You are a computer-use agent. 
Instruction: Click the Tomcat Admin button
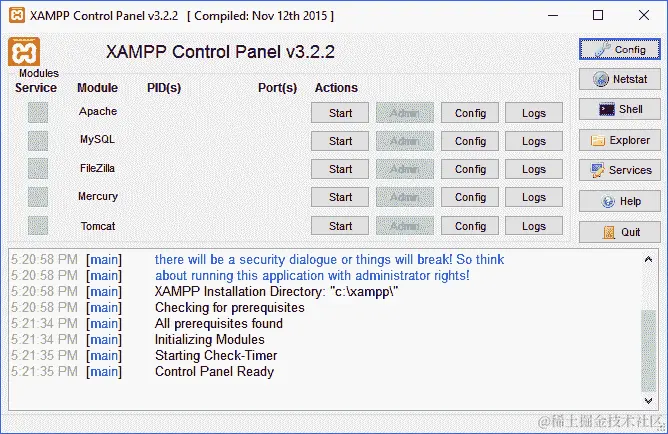(x=405, y=226)
